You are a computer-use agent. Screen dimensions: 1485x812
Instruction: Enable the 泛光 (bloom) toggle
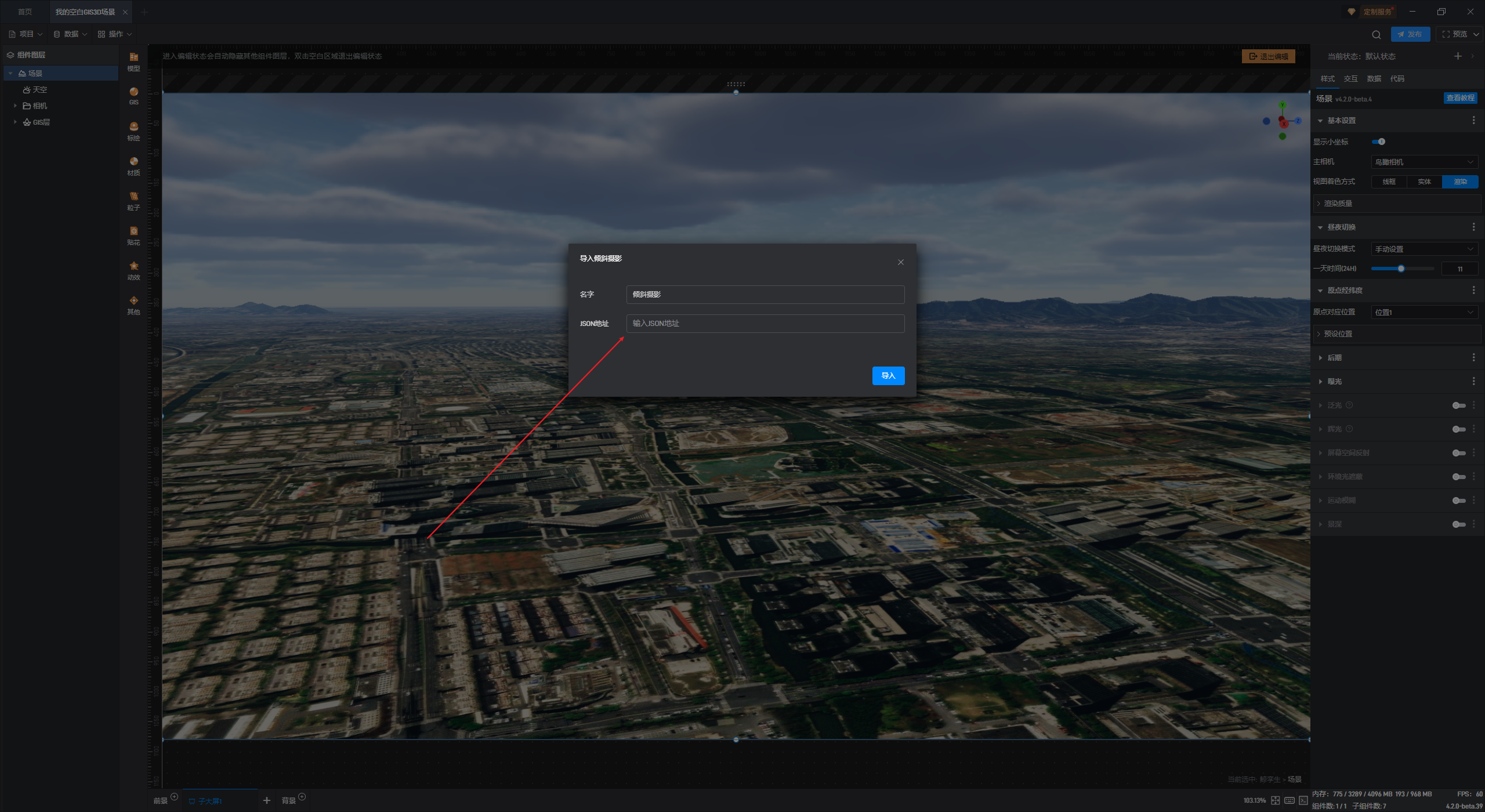tap(1458, 405)
